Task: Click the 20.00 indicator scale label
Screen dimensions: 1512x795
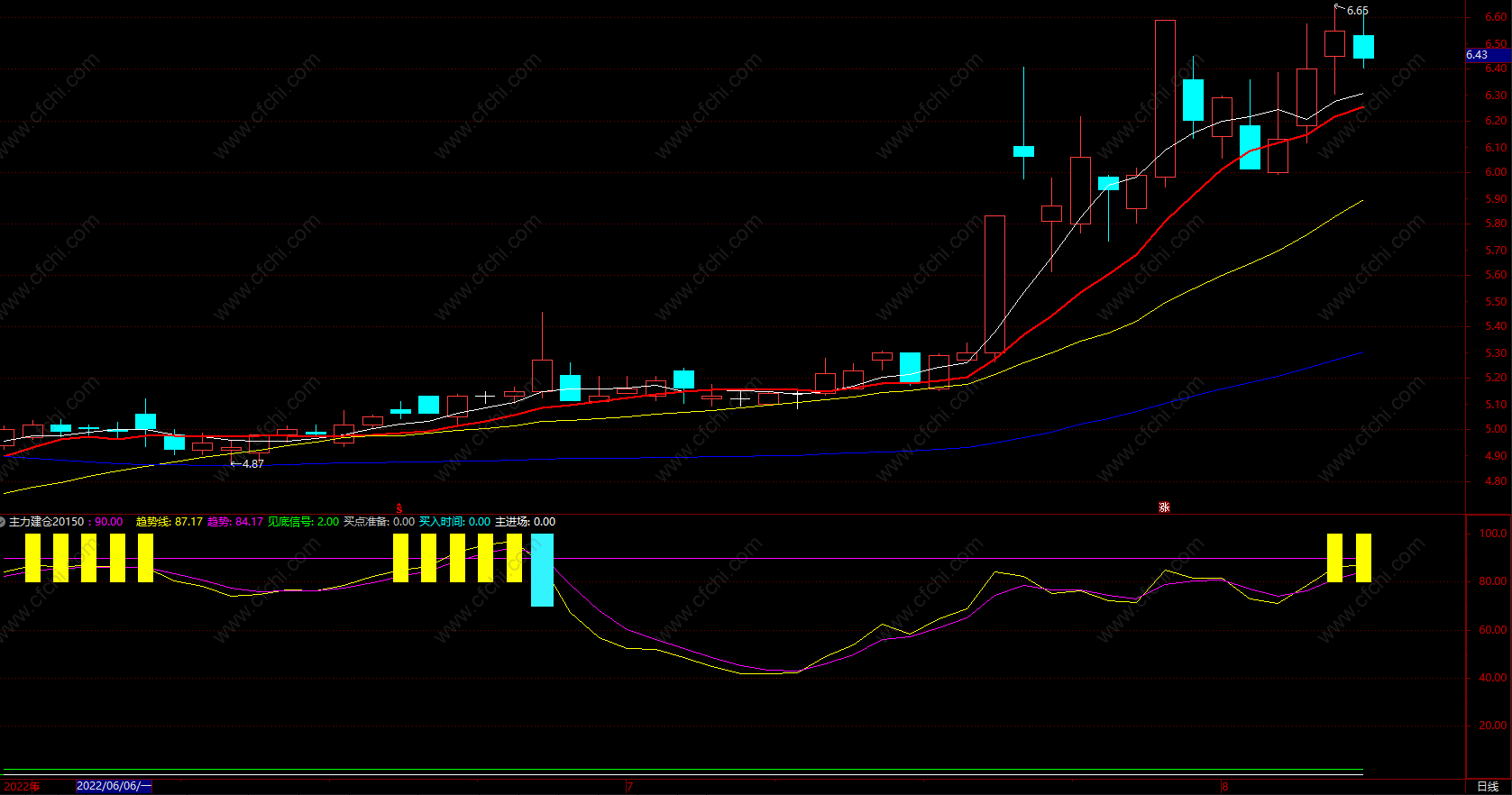Action: [1493, 726]
